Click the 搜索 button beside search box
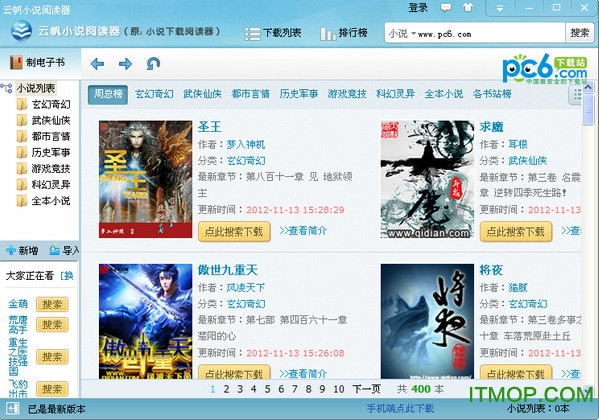599x420 pixels. (580, 33)
